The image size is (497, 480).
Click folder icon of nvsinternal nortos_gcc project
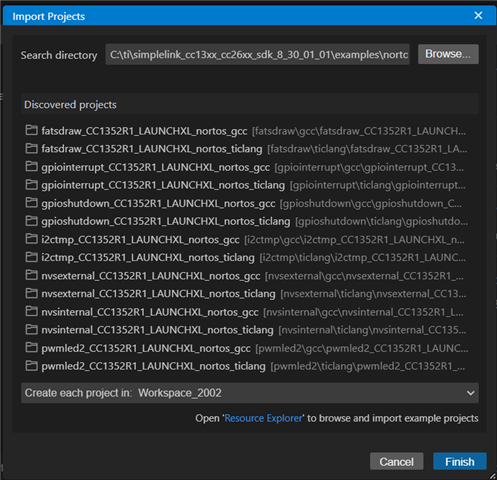pyautogui.click(x=31, y=311)
